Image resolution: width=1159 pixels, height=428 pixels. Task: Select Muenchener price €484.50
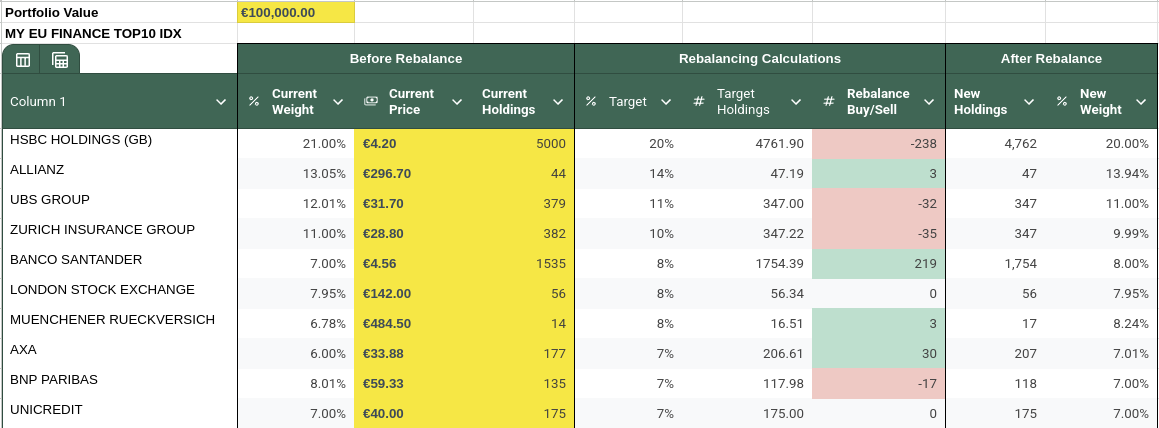click(414, 324)
